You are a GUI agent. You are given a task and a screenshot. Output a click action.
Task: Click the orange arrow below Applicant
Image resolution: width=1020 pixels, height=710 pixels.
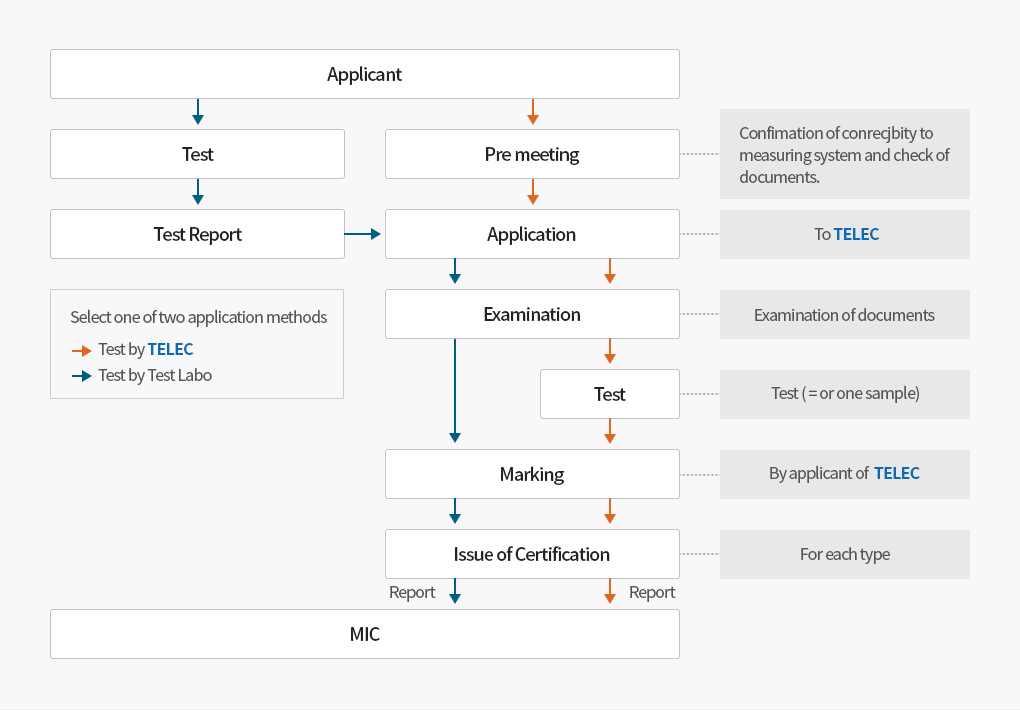point(533,111)
